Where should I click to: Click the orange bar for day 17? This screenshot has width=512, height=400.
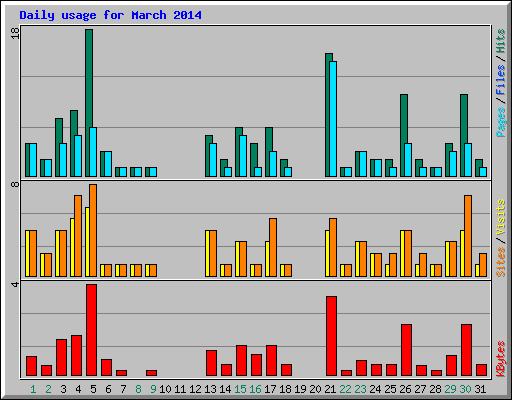pos(273,248)
